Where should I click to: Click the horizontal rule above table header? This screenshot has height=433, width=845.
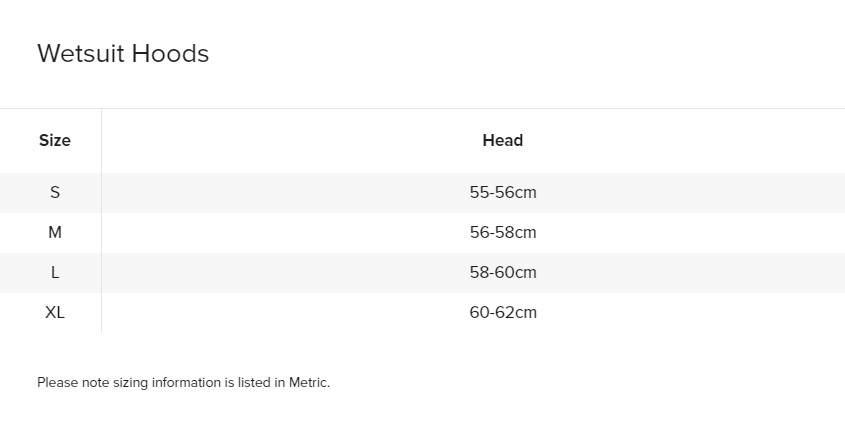pos(422,108)
